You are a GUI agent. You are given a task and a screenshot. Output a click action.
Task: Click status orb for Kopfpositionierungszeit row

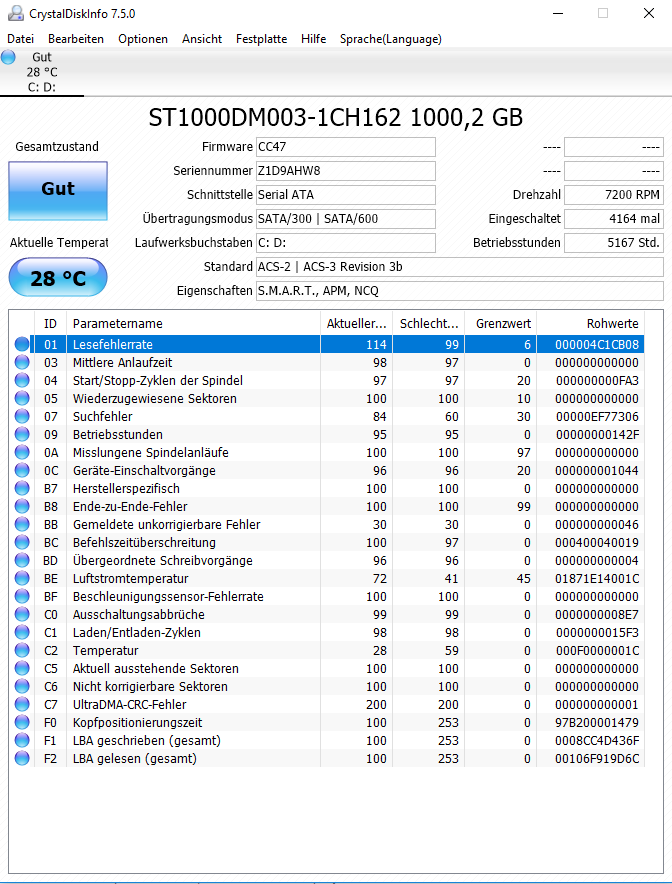[x=22, y=722]
